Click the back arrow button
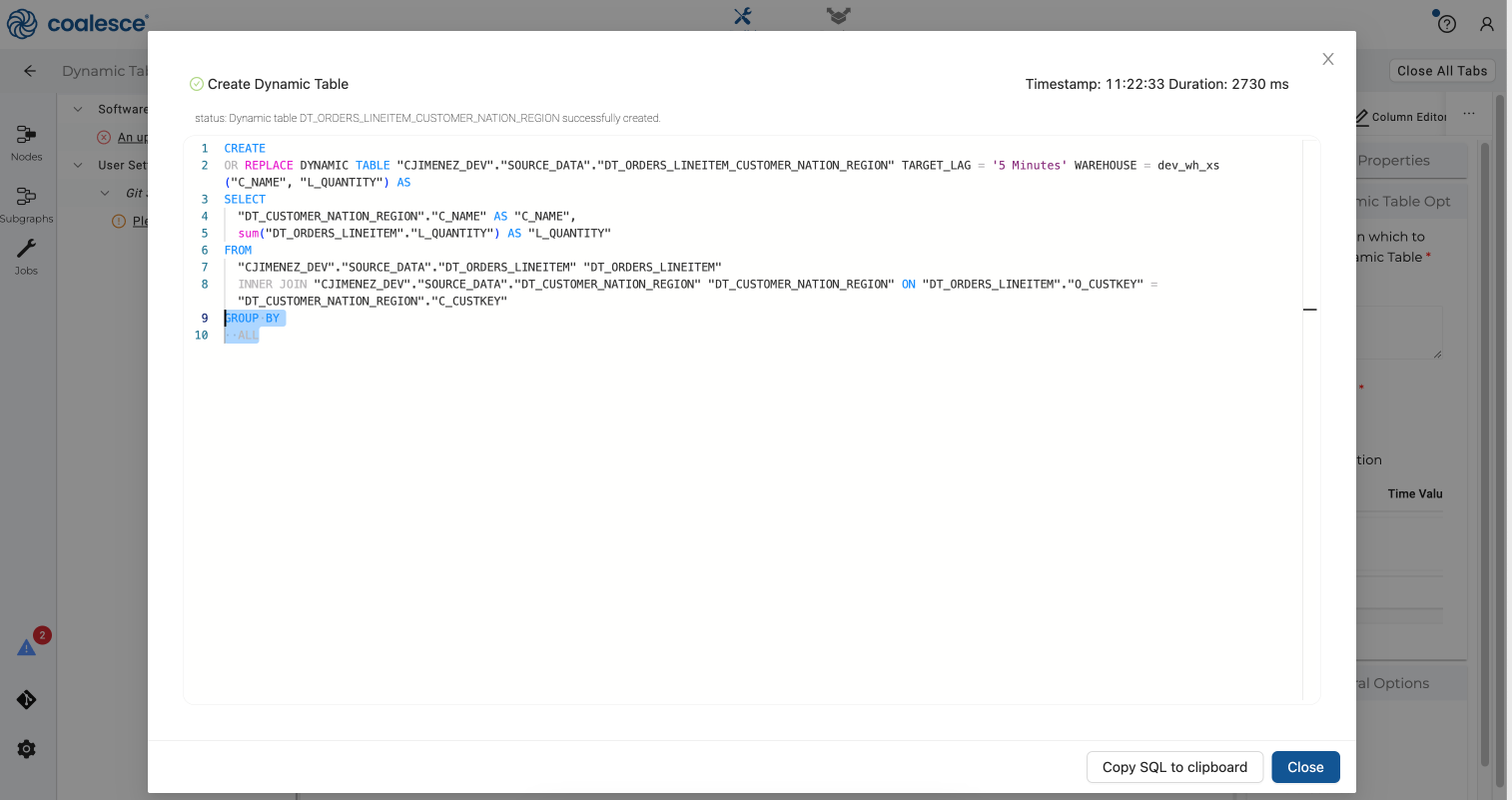Screen dimensions: 1512x800 30,71
